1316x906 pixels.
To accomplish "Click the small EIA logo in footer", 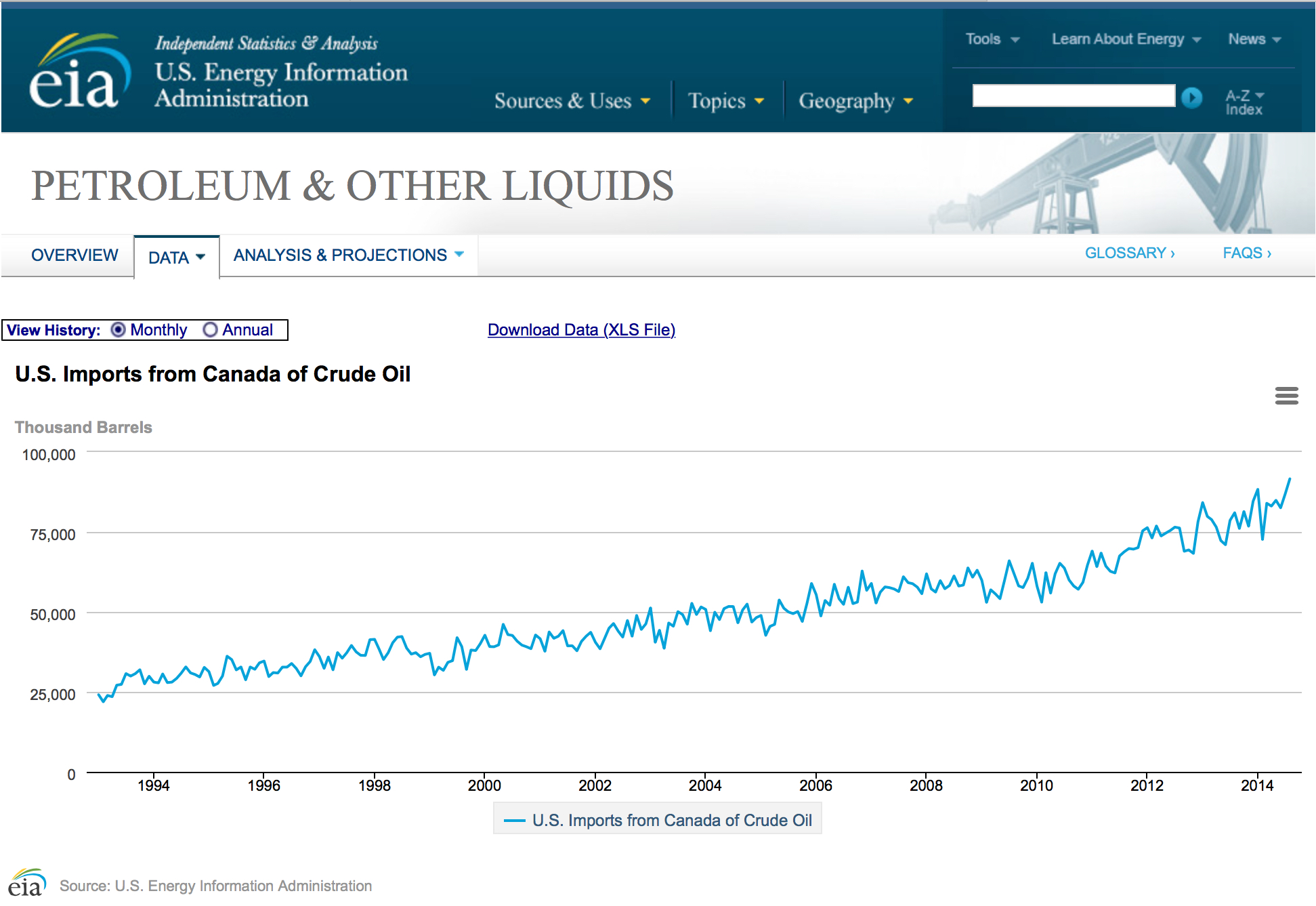I will (27, 884).
